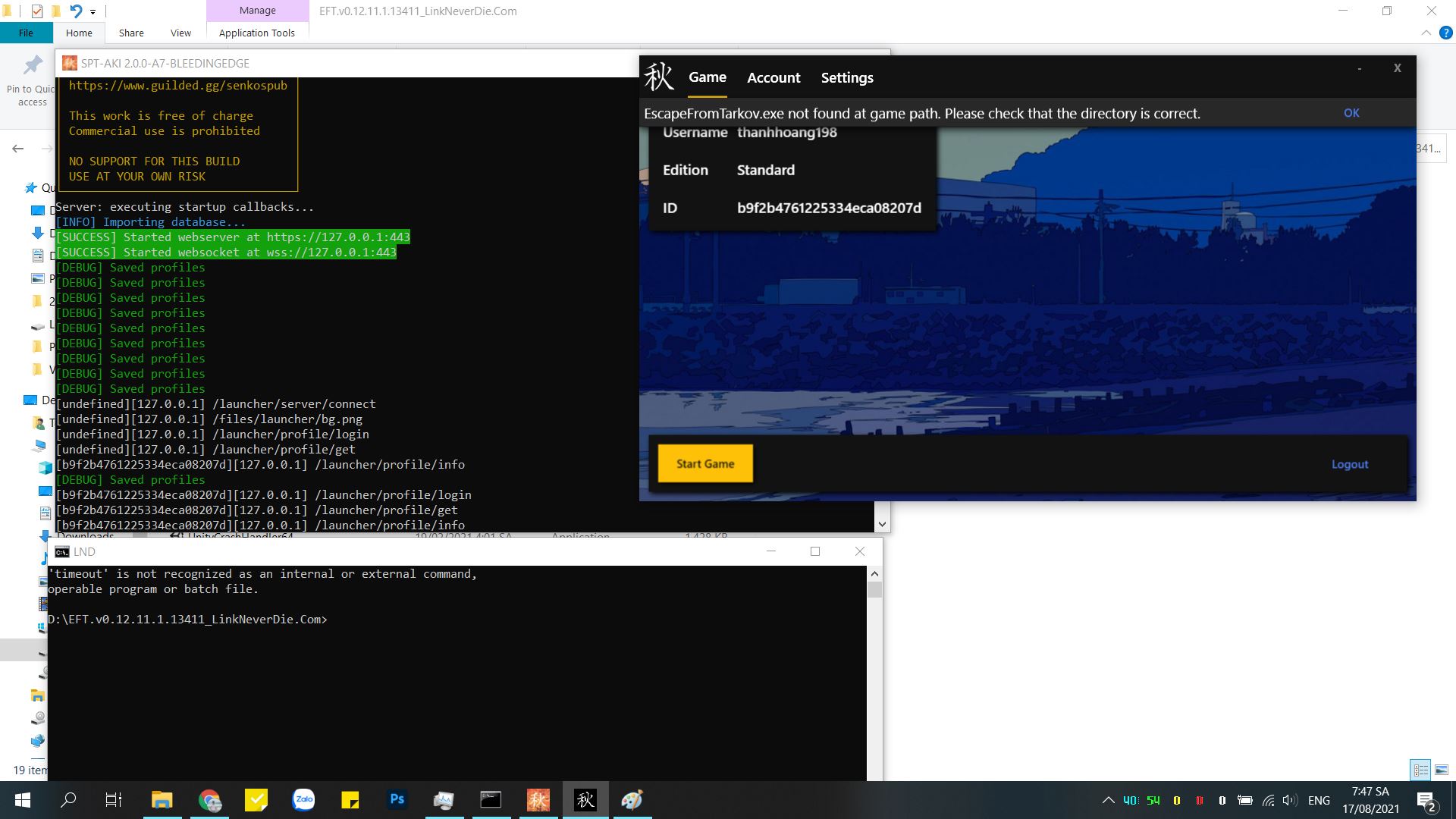Screen dimensions: 1456x819
Task: Click the Game tab in SPT launcher
Action: (x=708, y=77)
